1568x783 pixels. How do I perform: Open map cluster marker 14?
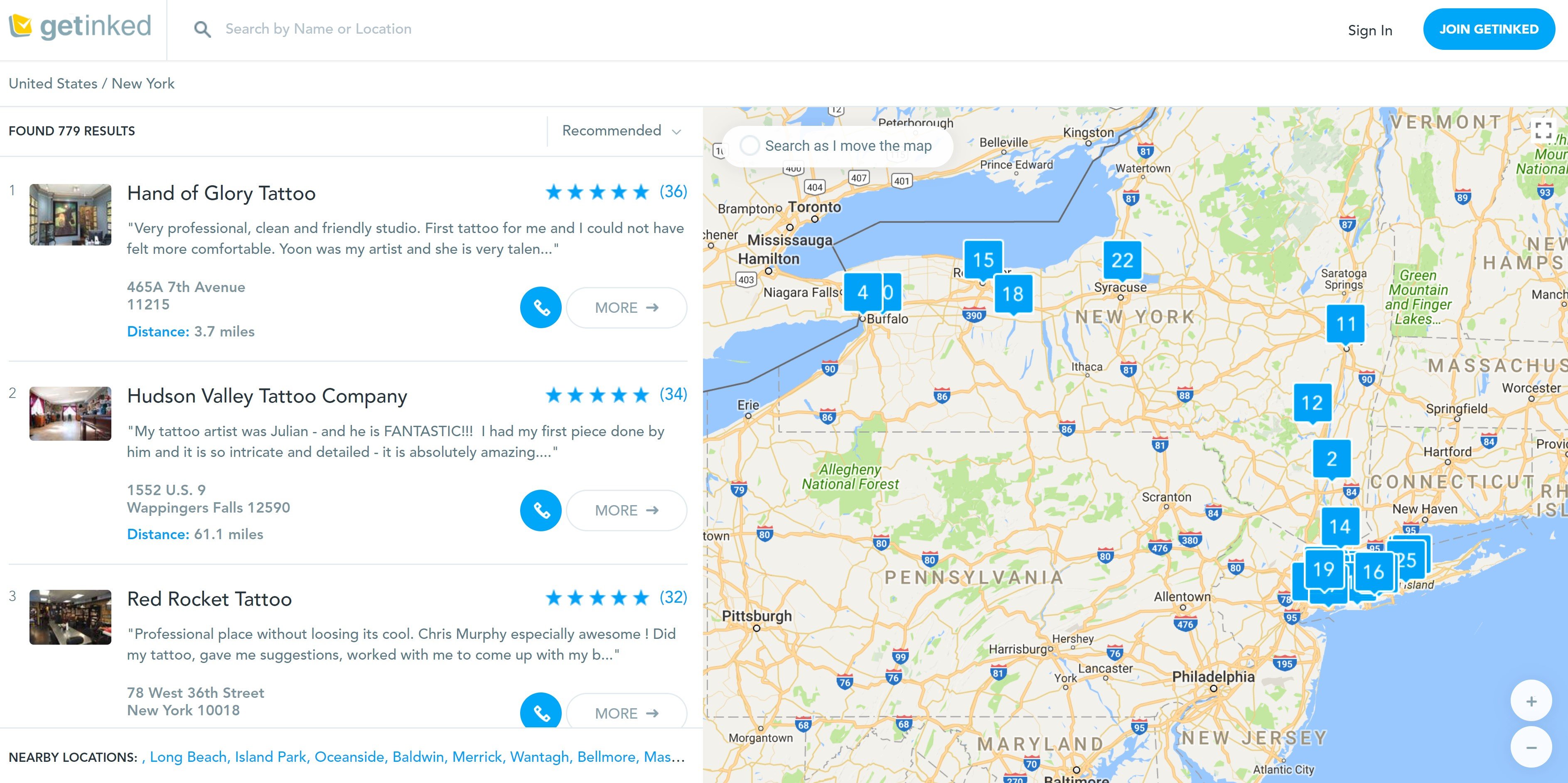(1340, 526)
